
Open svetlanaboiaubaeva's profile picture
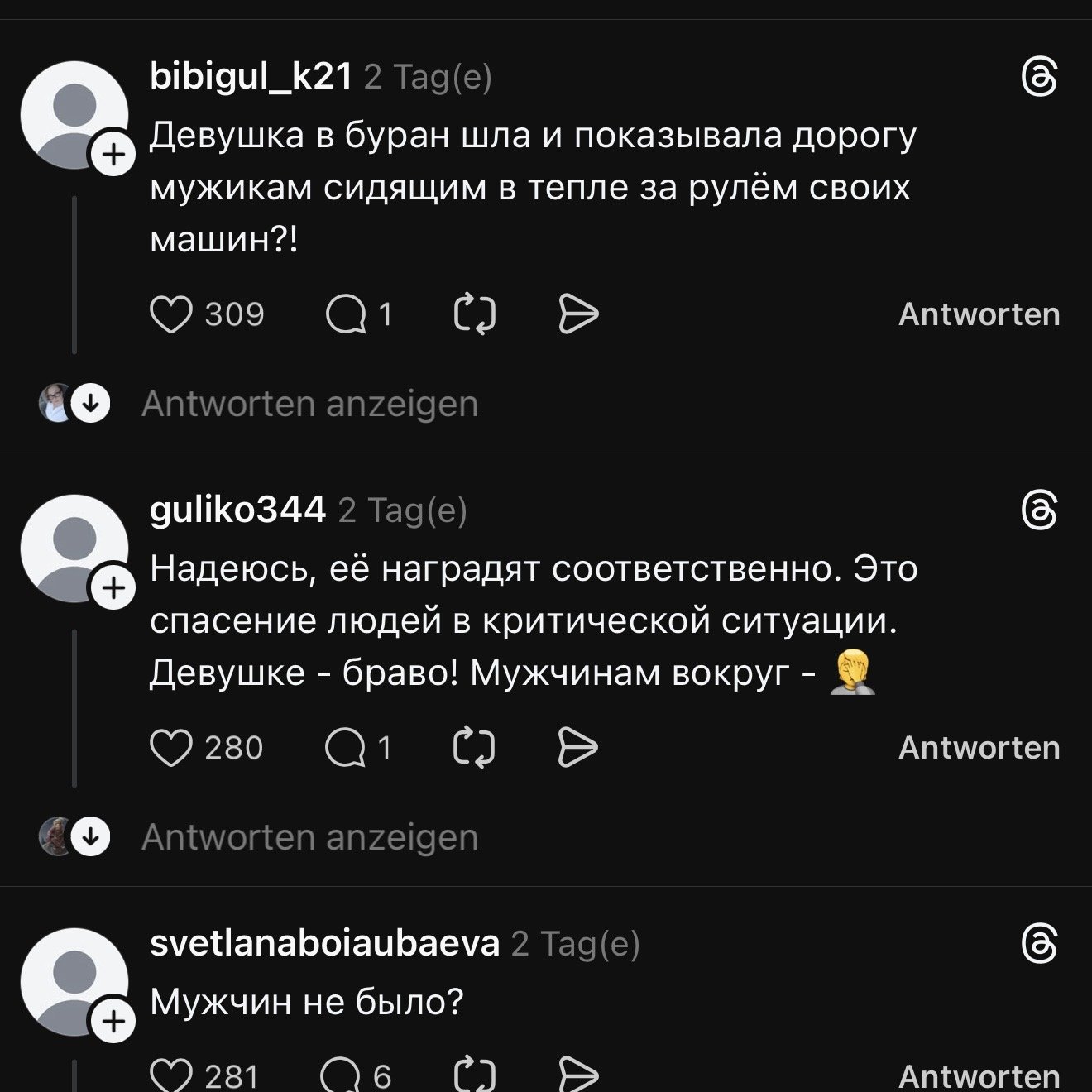74,981
